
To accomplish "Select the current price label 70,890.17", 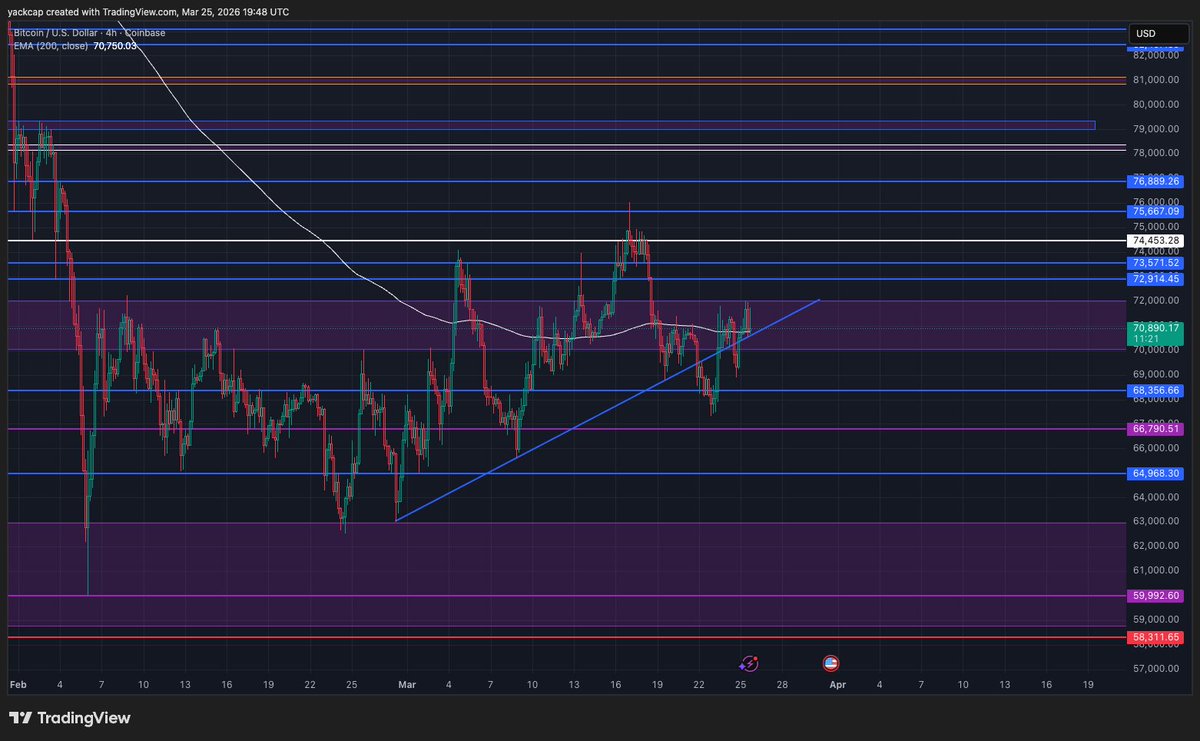I will 1155,327.
